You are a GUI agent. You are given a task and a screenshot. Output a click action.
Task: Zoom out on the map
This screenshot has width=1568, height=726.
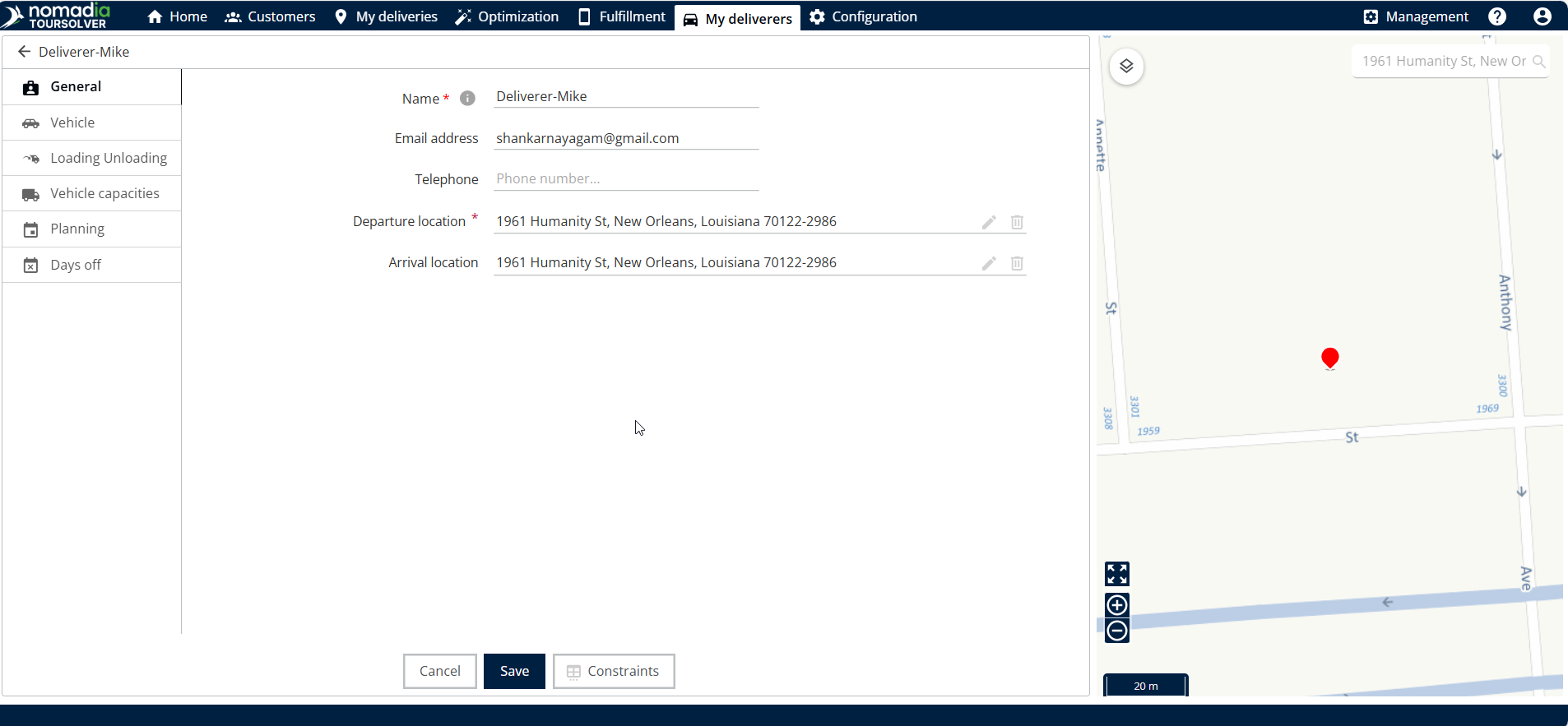(x=1116, y=631)
